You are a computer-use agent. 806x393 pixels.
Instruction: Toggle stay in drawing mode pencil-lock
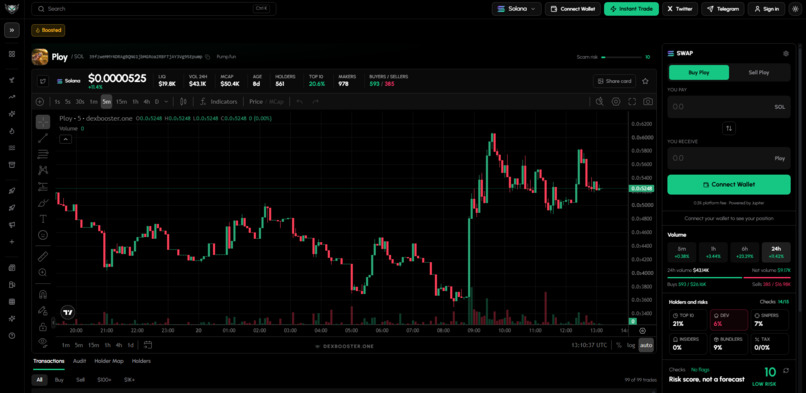coord(43,311)
